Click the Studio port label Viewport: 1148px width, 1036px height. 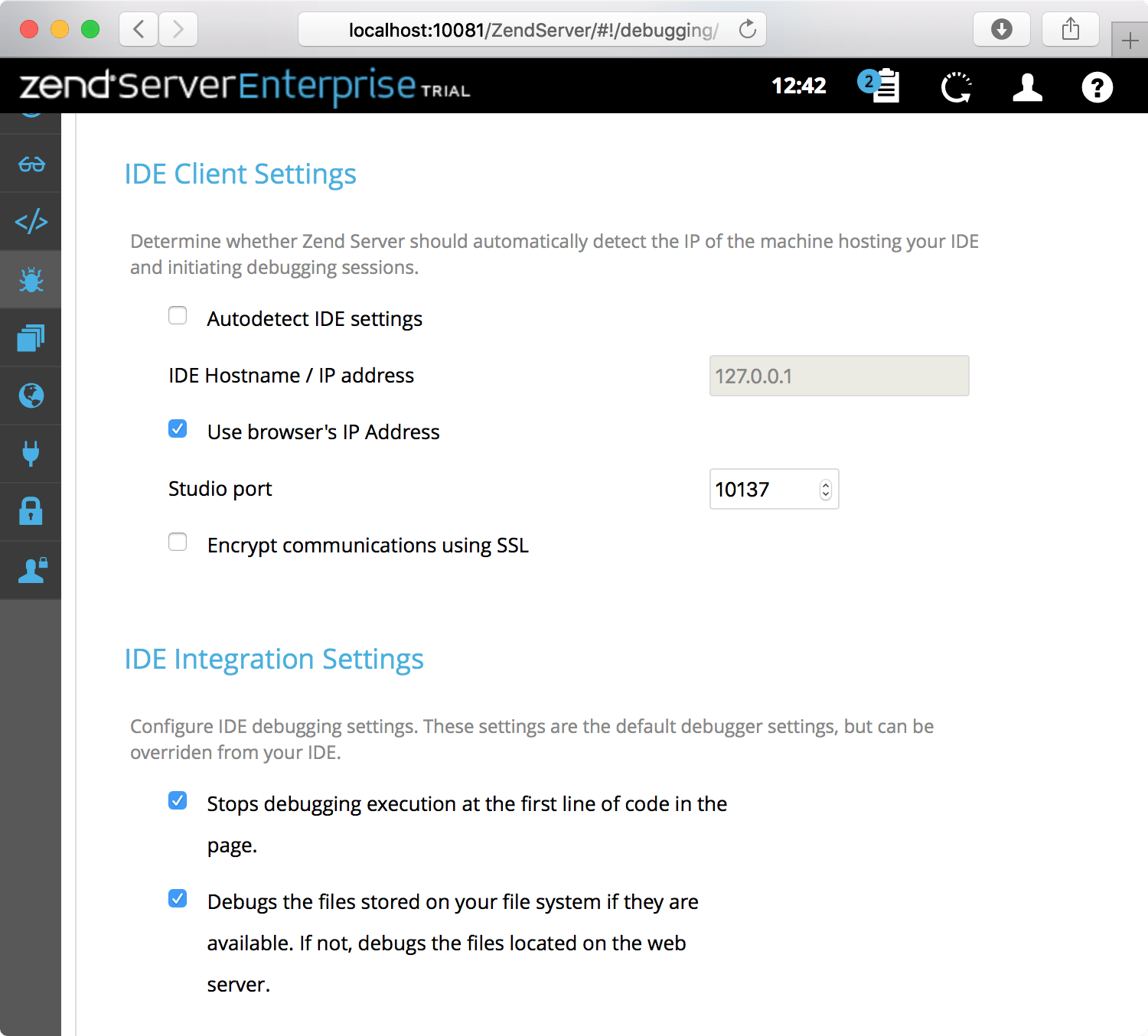(x=220, y=488)
